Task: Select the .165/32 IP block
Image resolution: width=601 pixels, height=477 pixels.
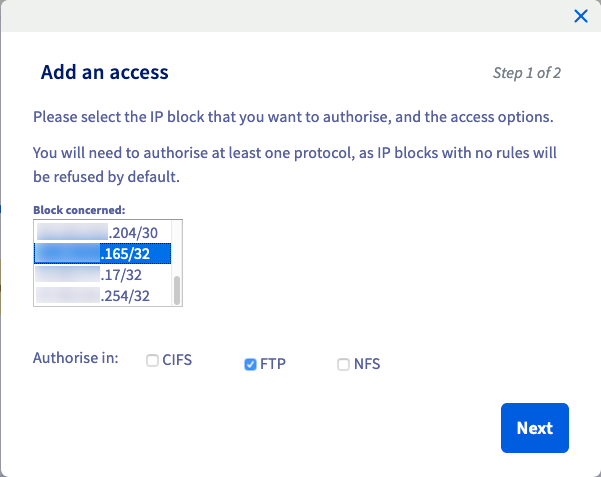Action: pos(130,254)
